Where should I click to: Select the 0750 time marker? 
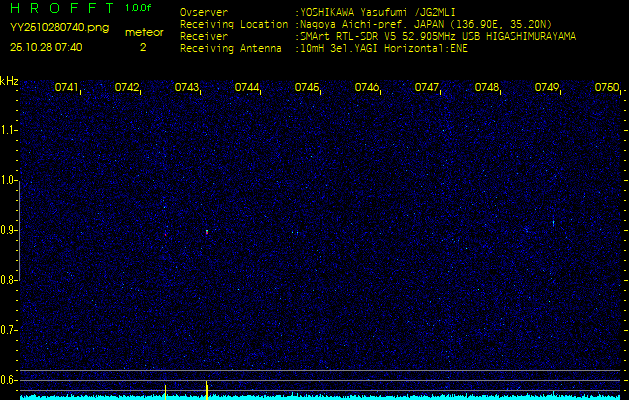click(607, 88)
